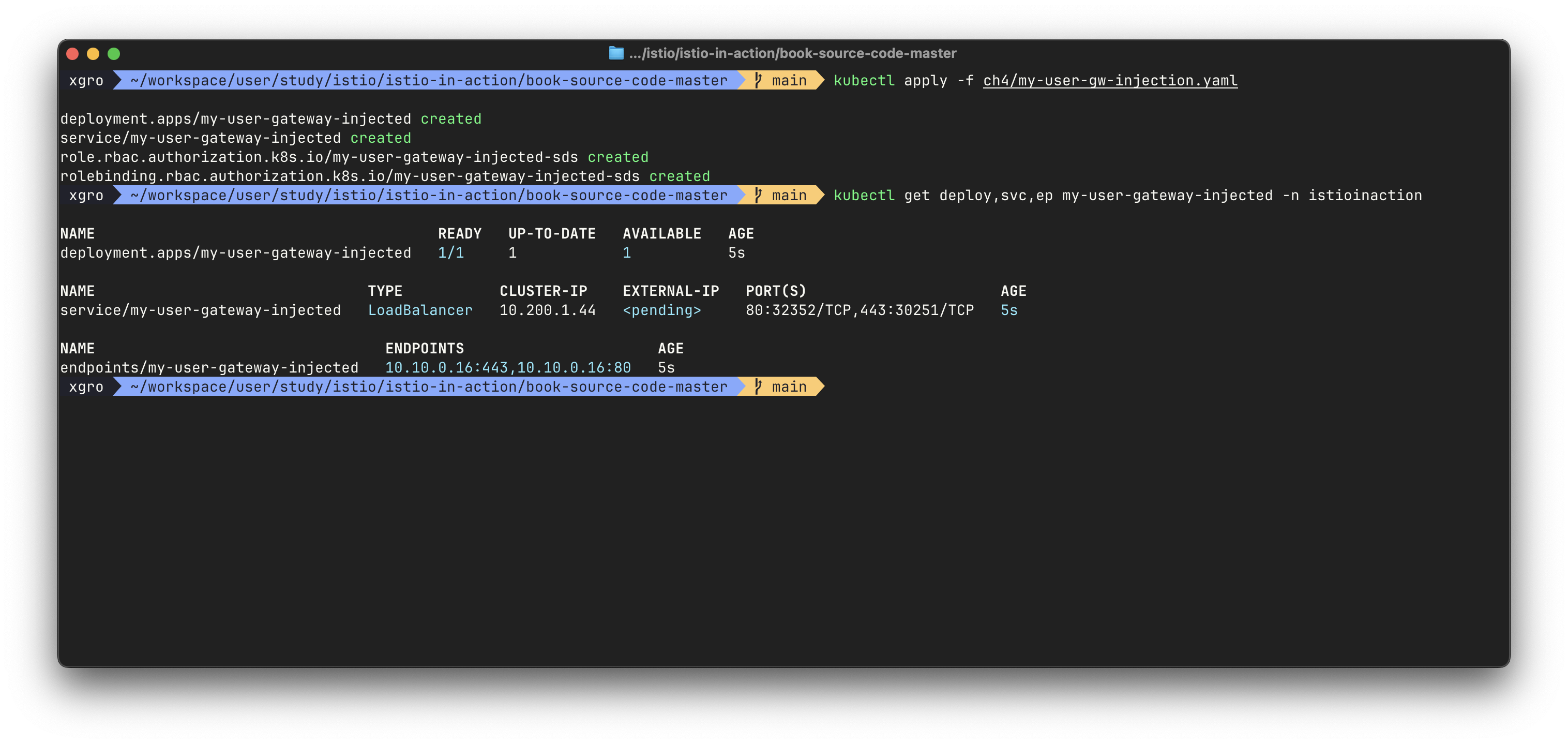The height and width of the screenshot is (744, 1568).
Task: Click the <pending> external IP value
Action: click(661, 310)
